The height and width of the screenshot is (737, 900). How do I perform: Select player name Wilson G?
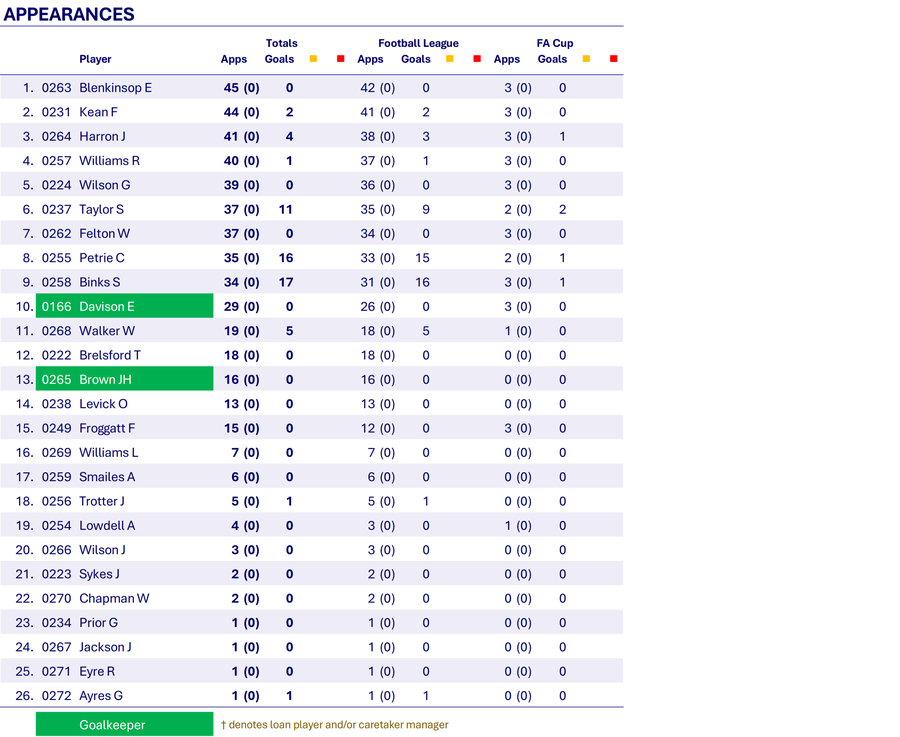tap(104, 185)
